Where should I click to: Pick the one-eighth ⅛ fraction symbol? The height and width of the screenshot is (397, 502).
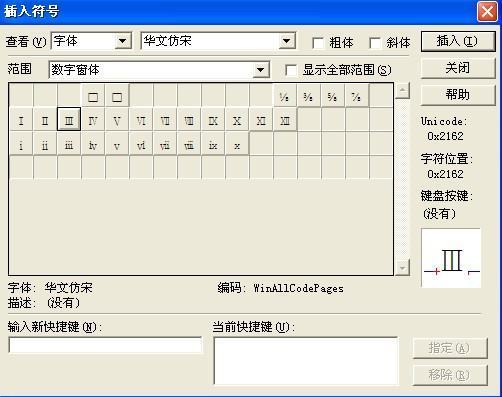pyautogui.click(x=285, y=96)
